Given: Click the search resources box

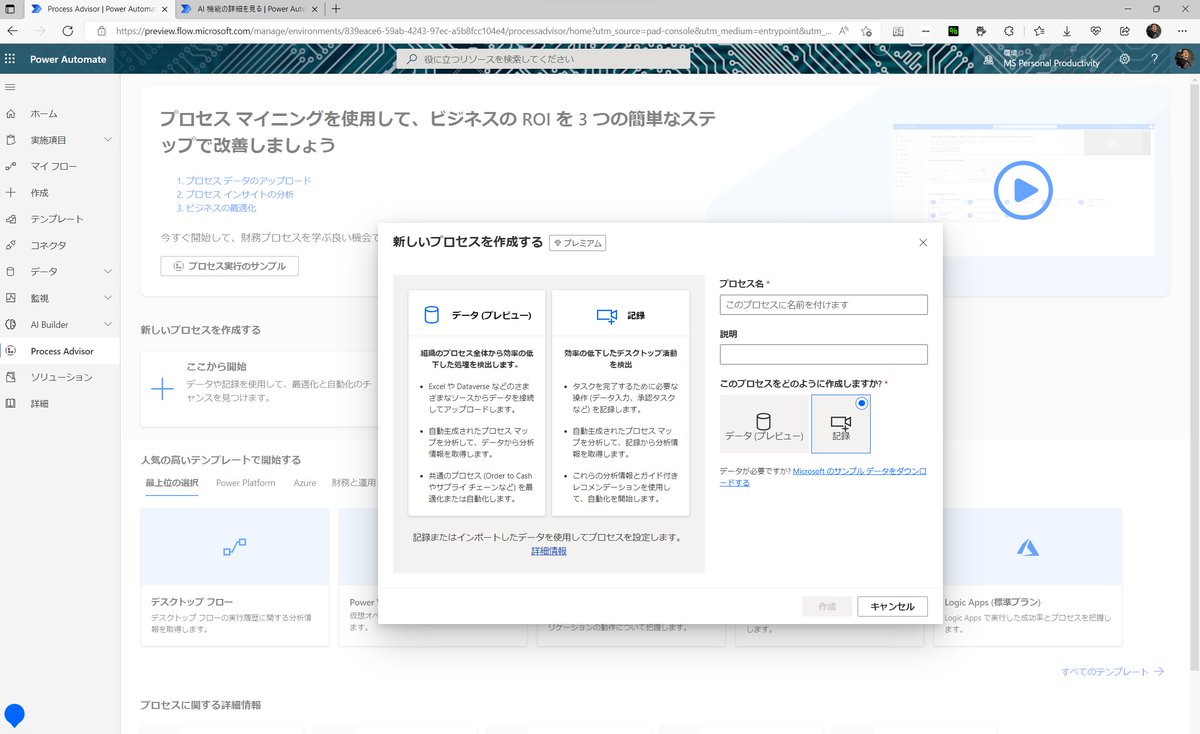Looking at the screenshot, I should click(x=543, y=59).
